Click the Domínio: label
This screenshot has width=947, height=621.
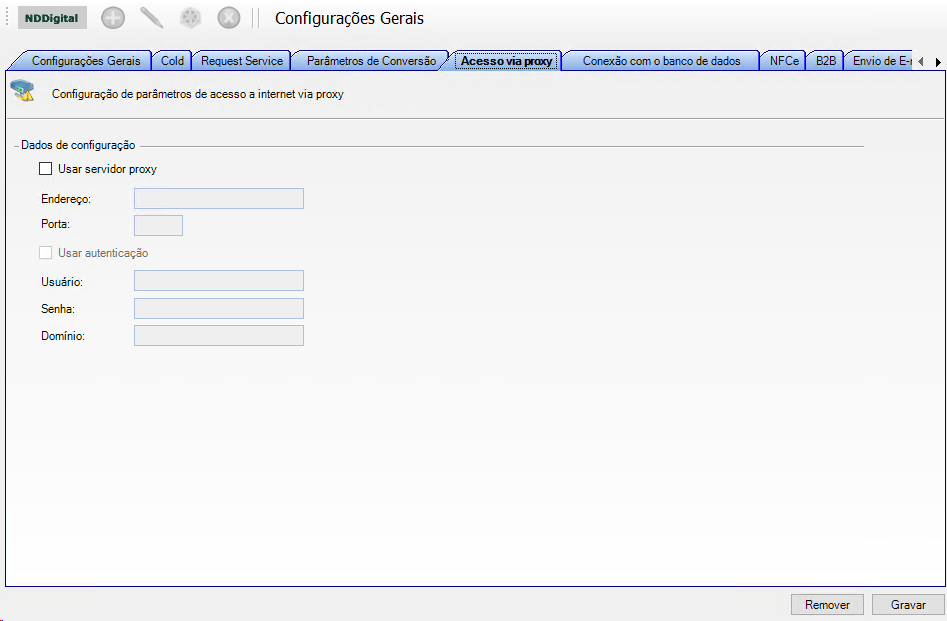tap(63, 336)
